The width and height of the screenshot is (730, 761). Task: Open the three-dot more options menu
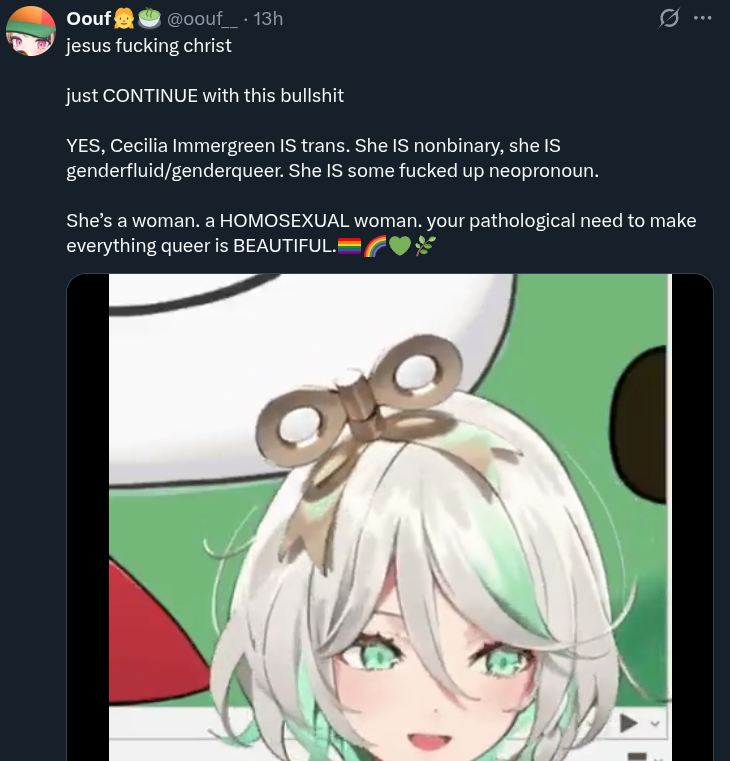(702, 18)
